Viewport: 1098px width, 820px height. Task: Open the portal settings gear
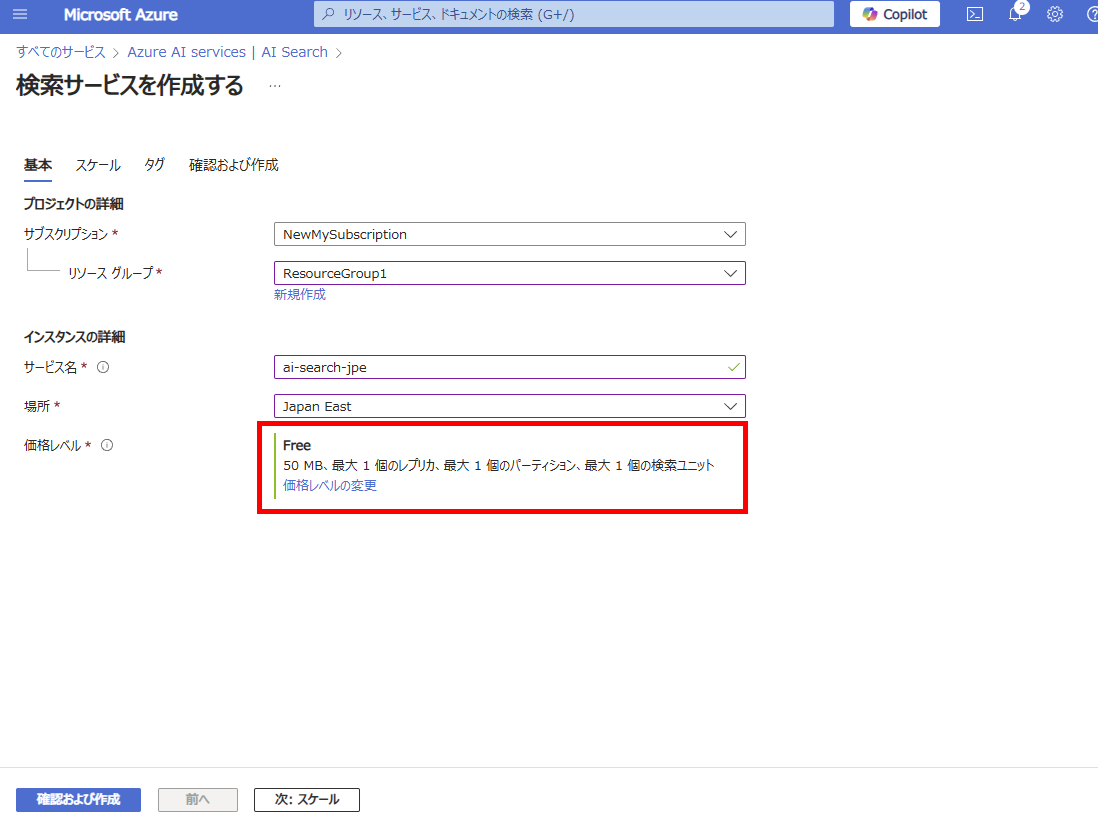pos(1054,15)
